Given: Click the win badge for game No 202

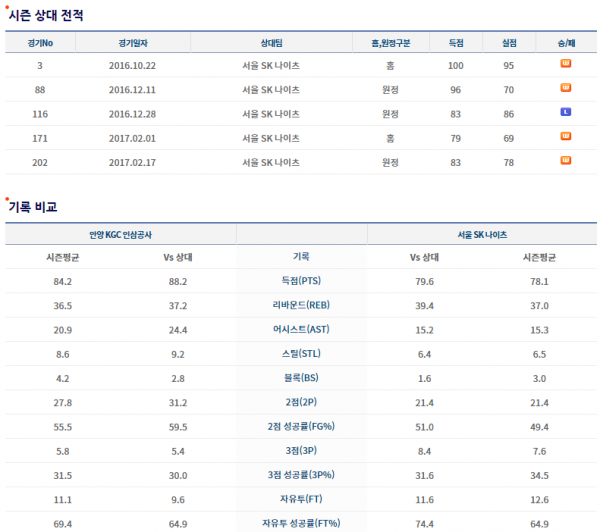Looking at the screenshot, I should tap(566, 160).
